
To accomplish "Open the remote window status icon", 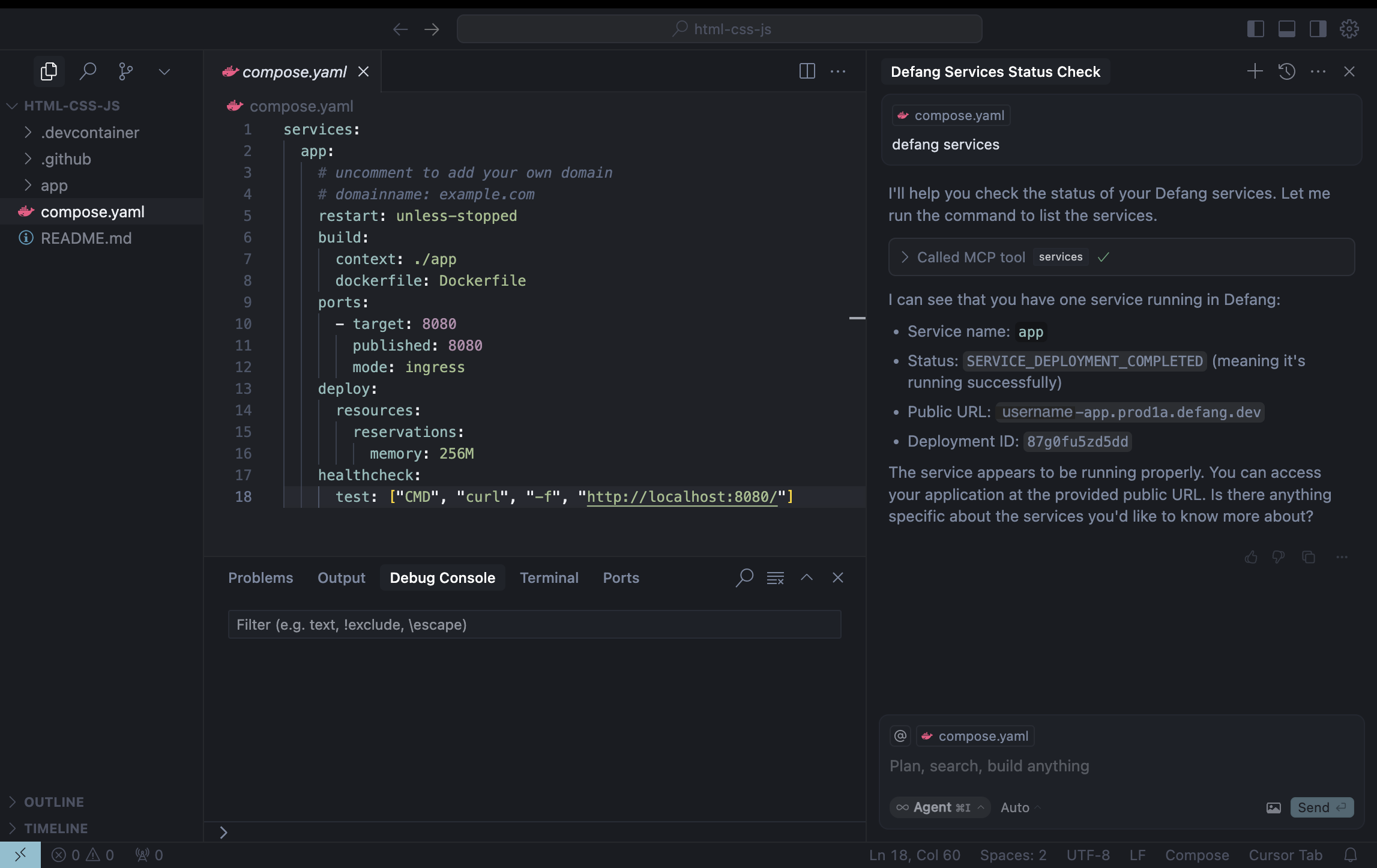I will coord(20,855).
